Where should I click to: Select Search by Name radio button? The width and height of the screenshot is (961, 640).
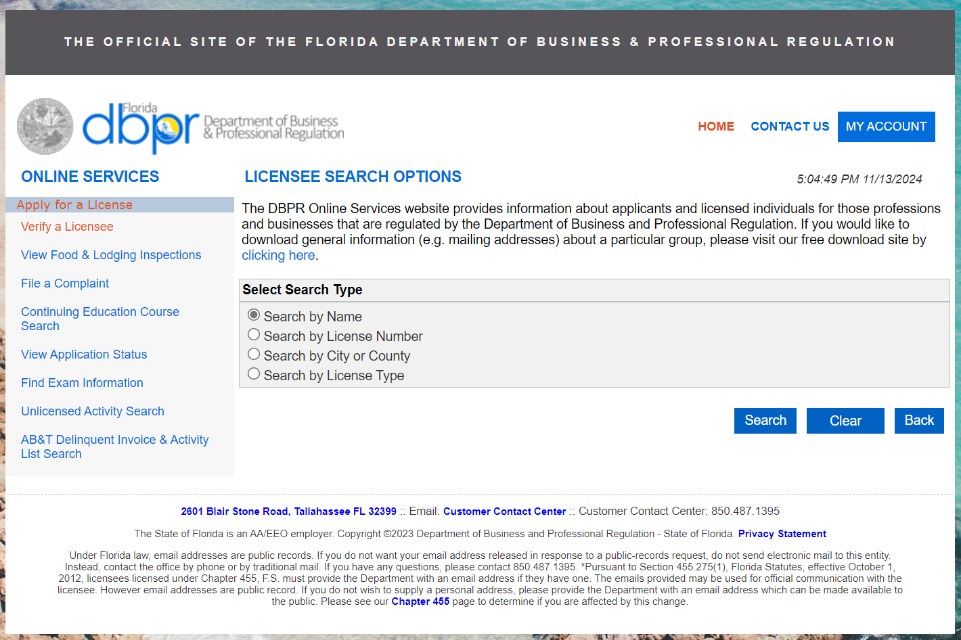coord(254,315)
